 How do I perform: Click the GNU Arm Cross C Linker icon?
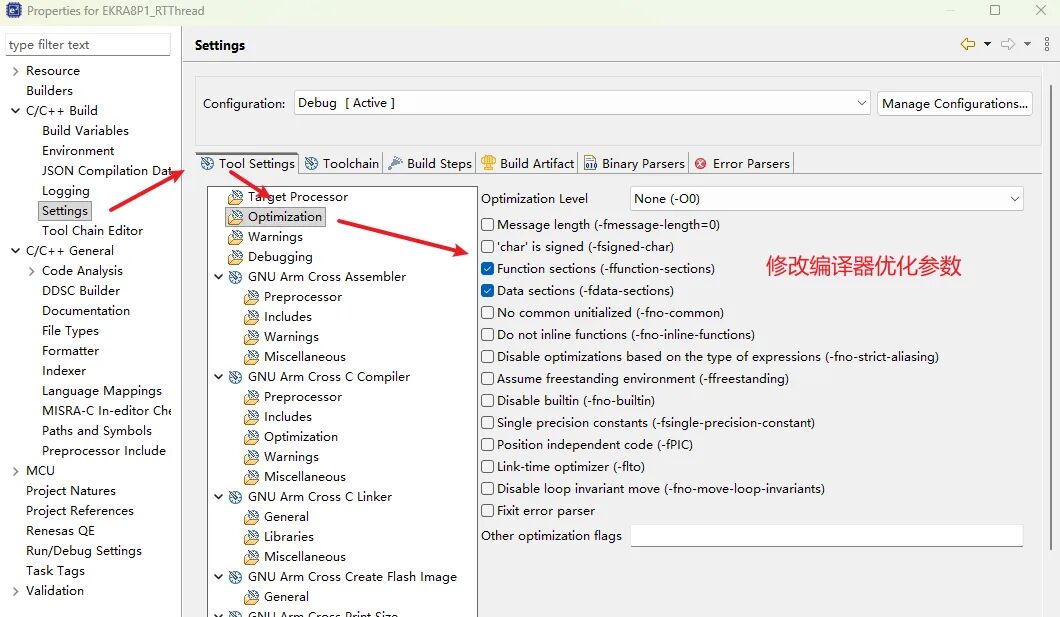tap(235, 497)
